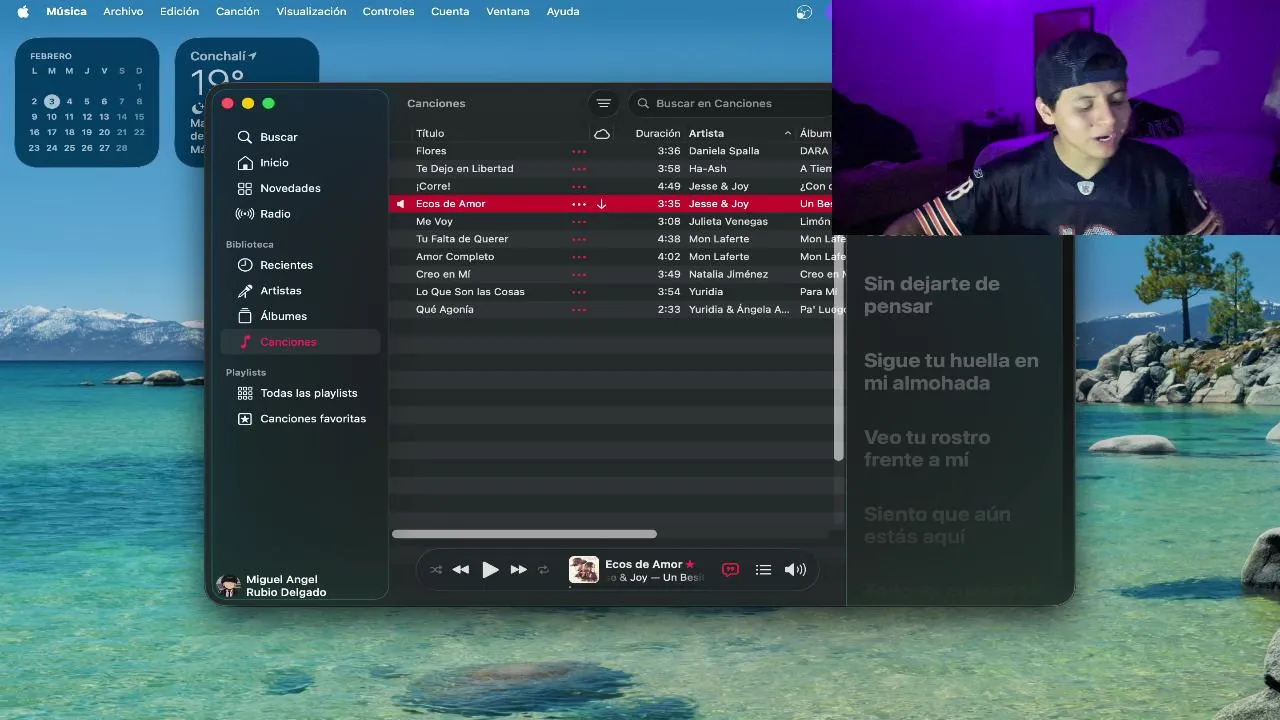The width and height of the screenshot is (1280, 720).
Task: Start playback with the play button
Action: (x=490, y=570)
